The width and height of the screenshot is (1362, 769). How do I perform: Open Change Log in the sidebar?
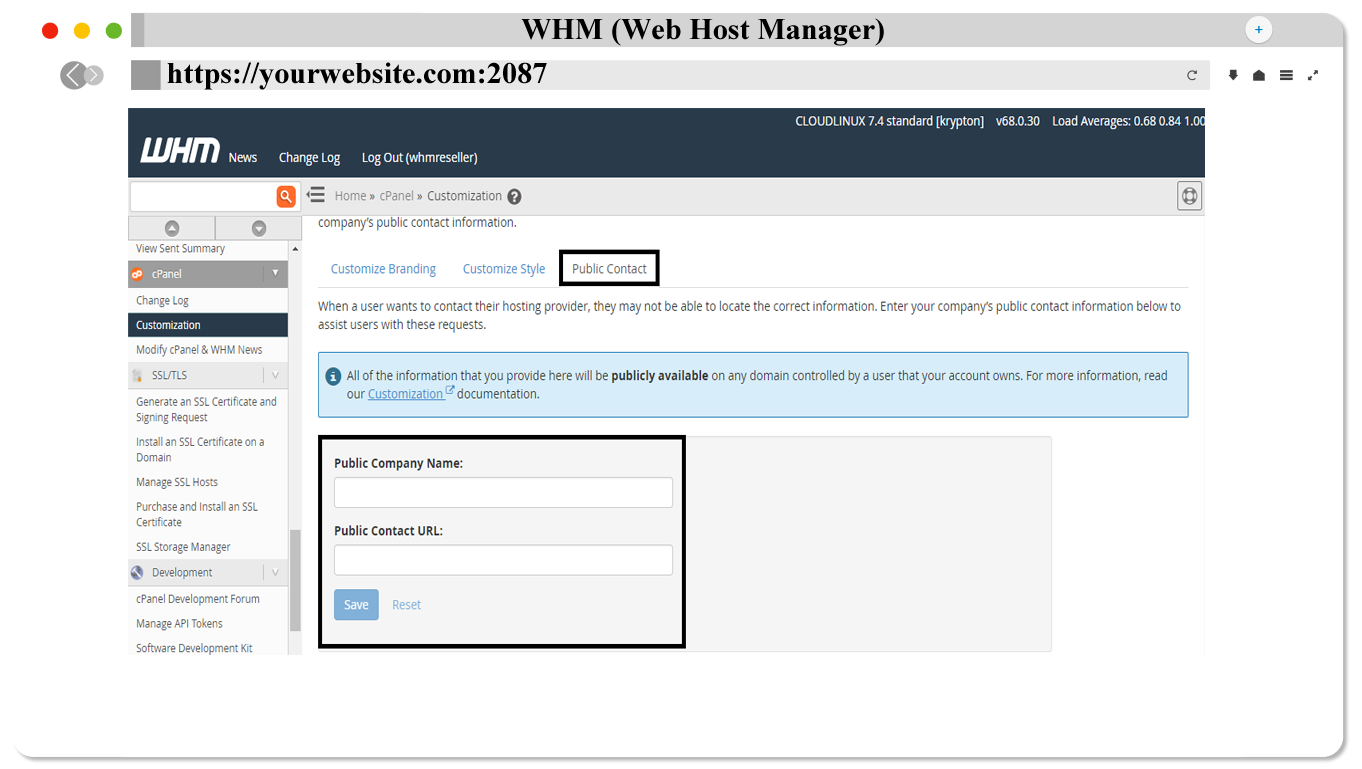(x=162, y=300)
